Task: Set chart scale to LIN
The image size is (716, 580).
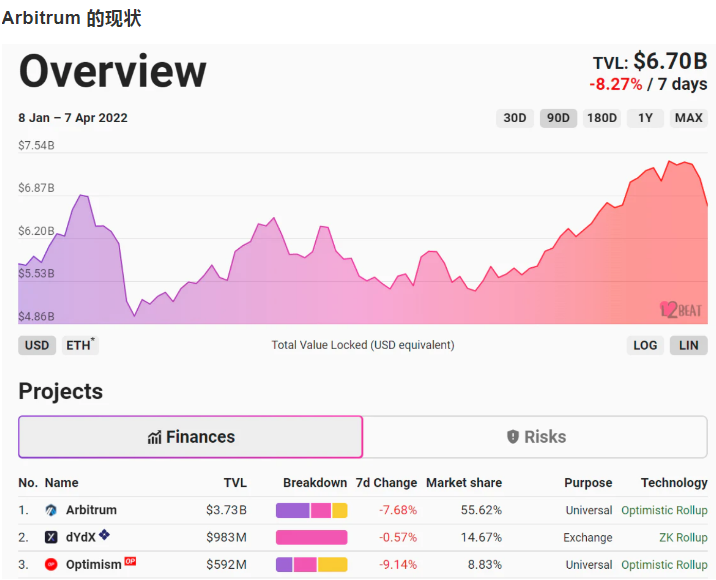Action: [689, 345]
